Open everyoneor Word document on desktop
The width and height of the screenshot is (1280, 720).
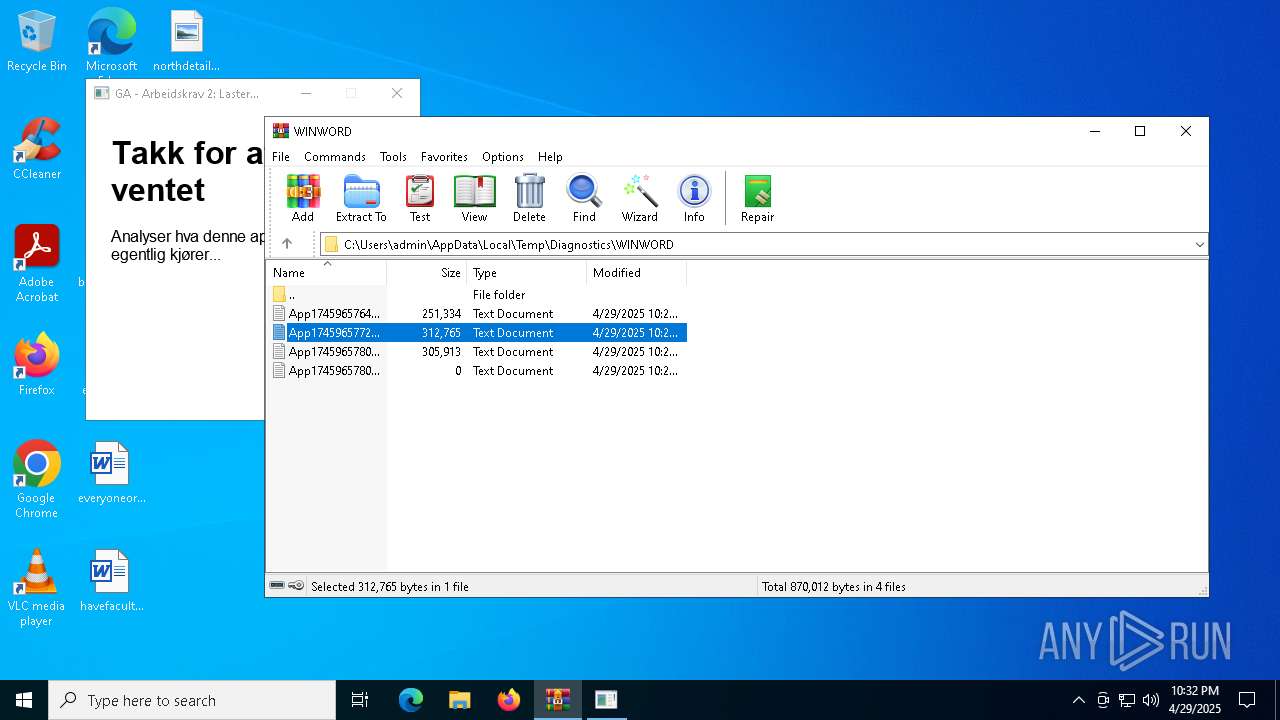111,473
